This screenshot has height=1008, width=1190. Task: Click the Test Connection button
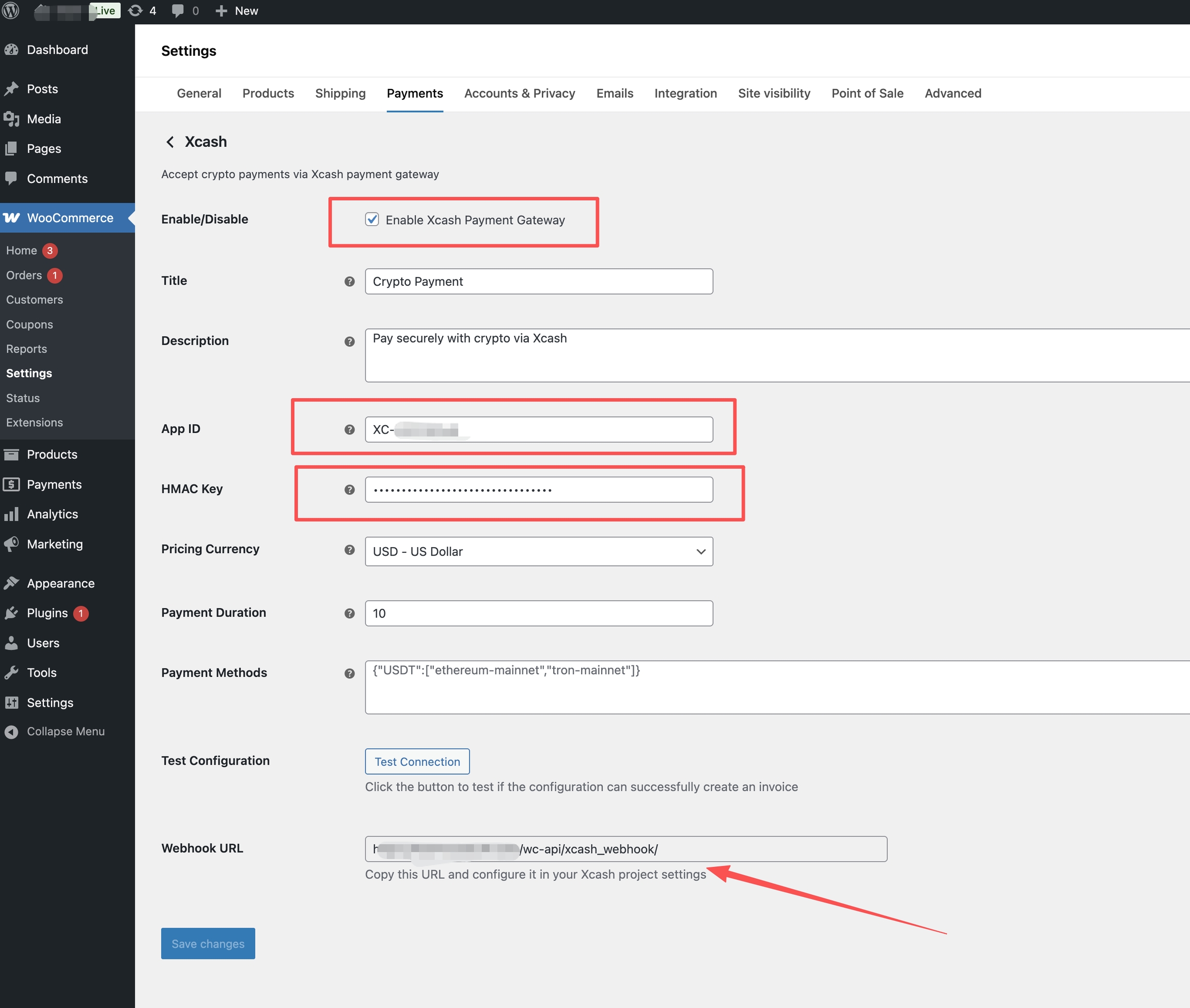417,762
